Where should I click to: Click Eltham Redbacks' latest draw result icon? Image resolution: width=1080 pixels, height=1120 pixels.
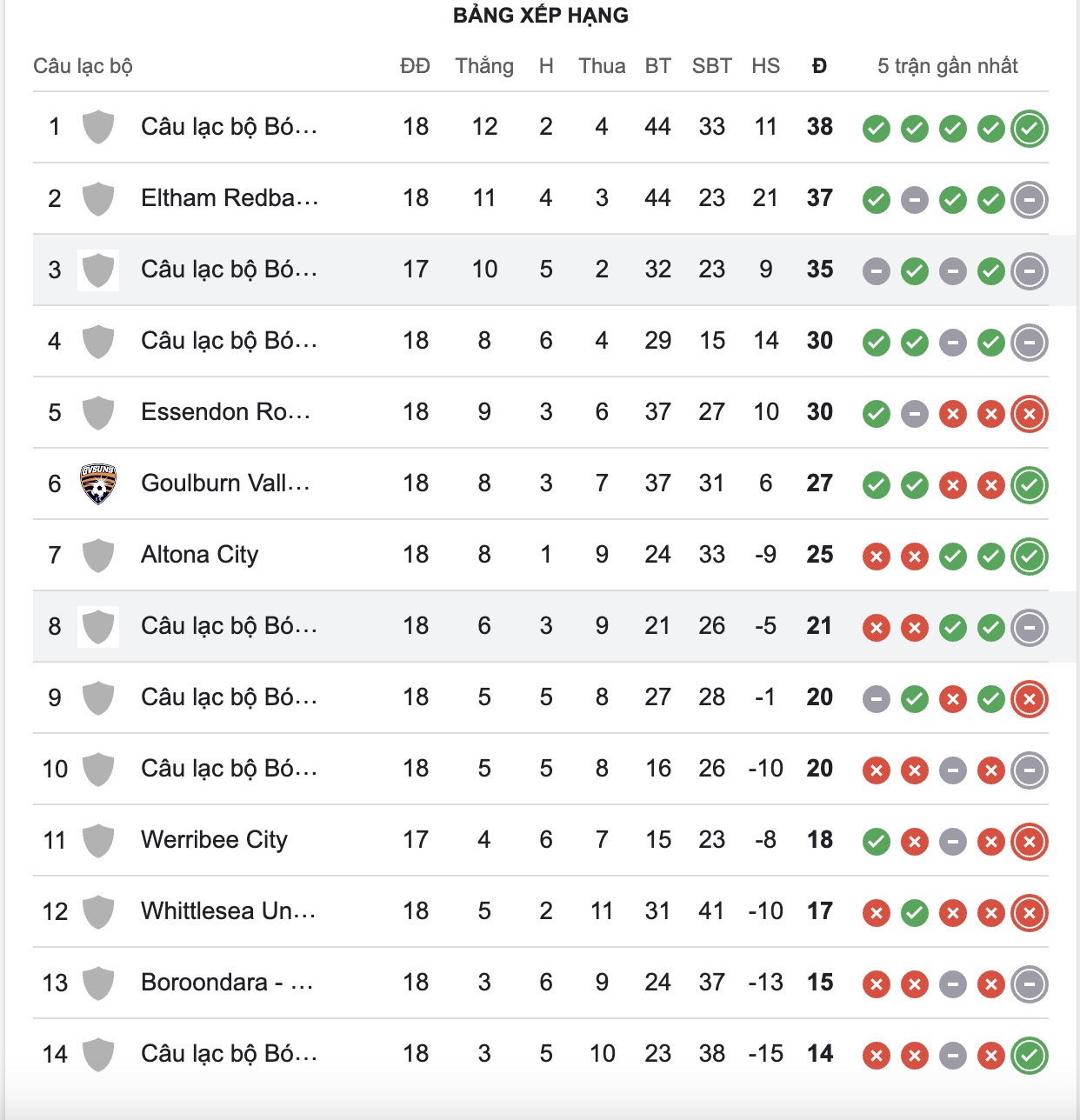(x=1030, y=200)
